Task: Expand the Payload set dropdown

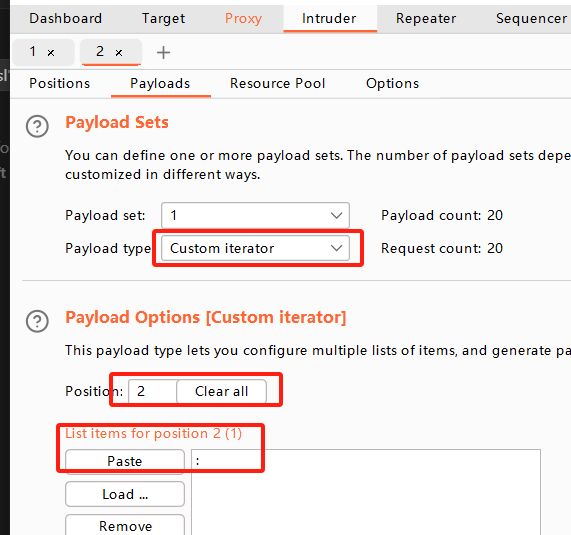Action: [x=255, y=215]
